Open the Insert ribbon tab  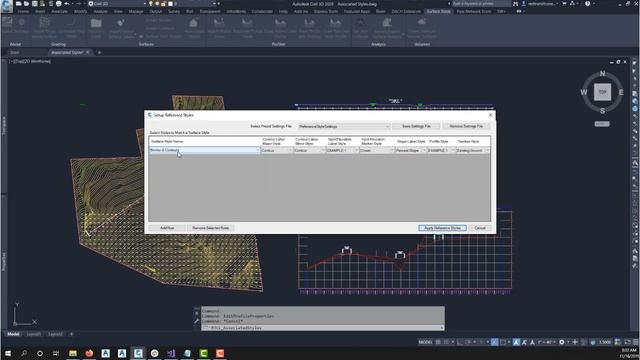(x=40, y=11)
